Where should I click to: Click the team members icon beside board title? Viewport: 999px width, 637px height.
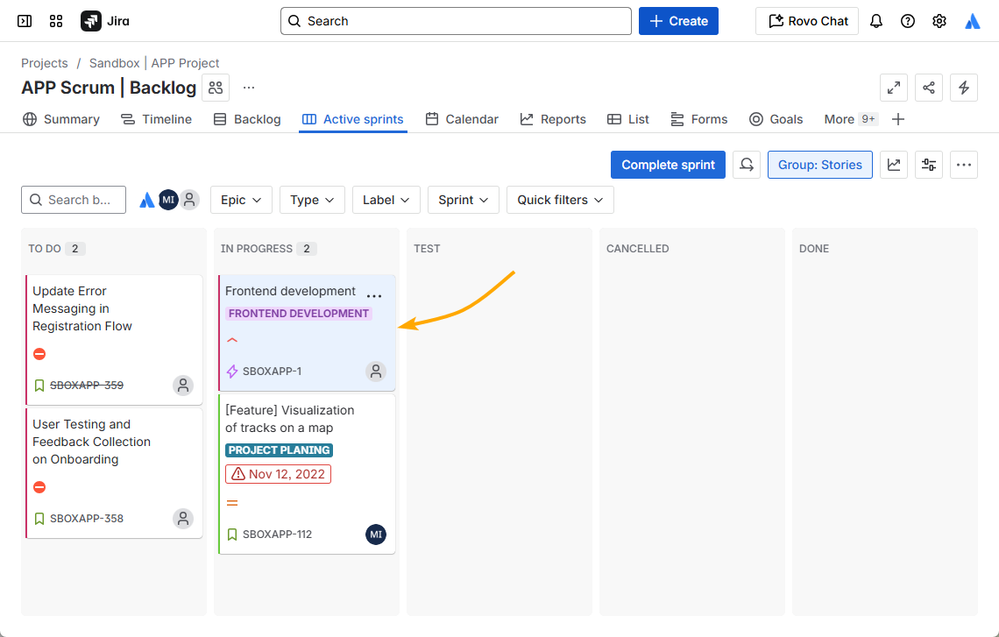coord(215,88)
